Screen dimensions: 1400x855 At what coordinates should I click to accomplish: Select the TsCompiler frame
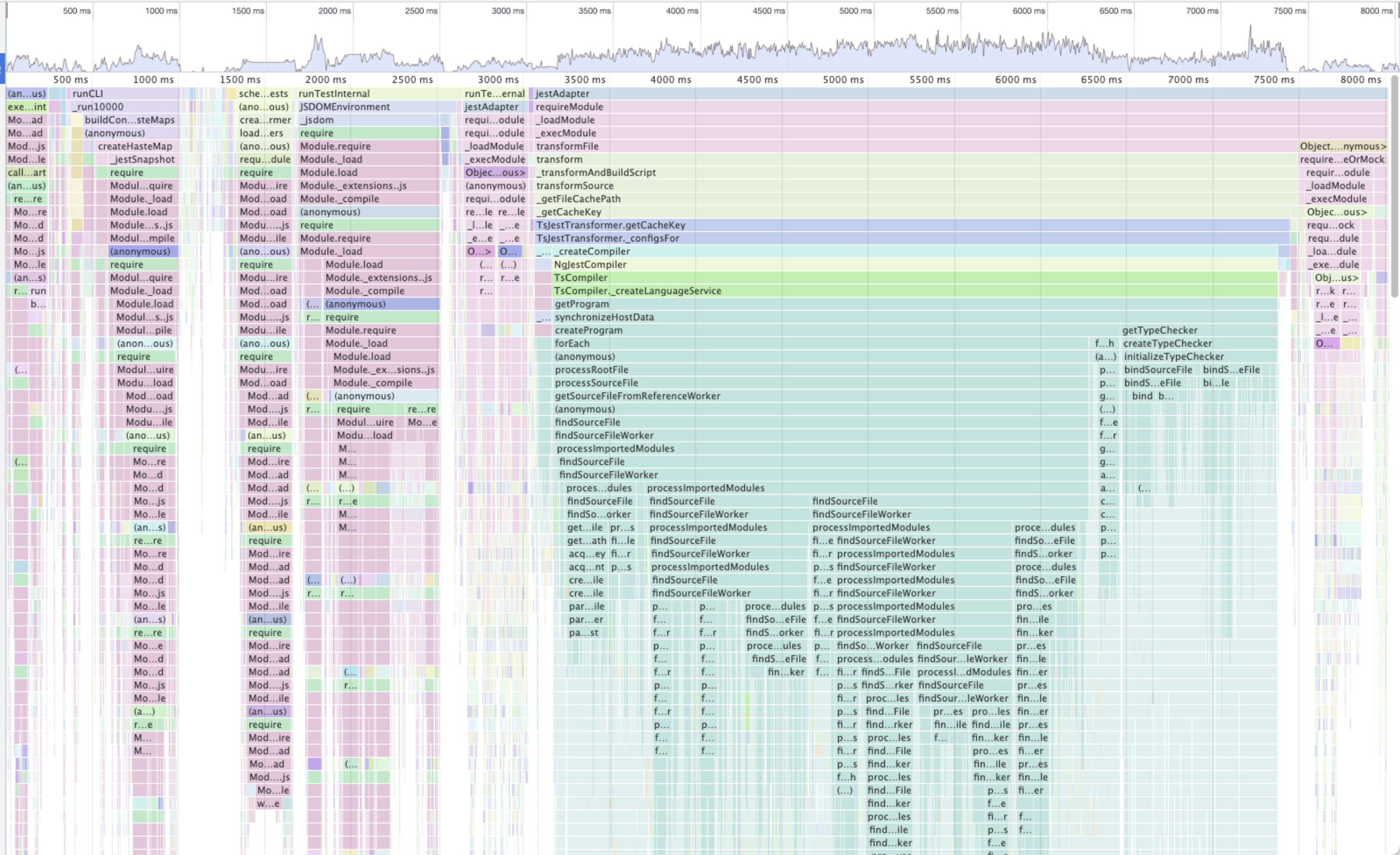(x=915, y=277)
